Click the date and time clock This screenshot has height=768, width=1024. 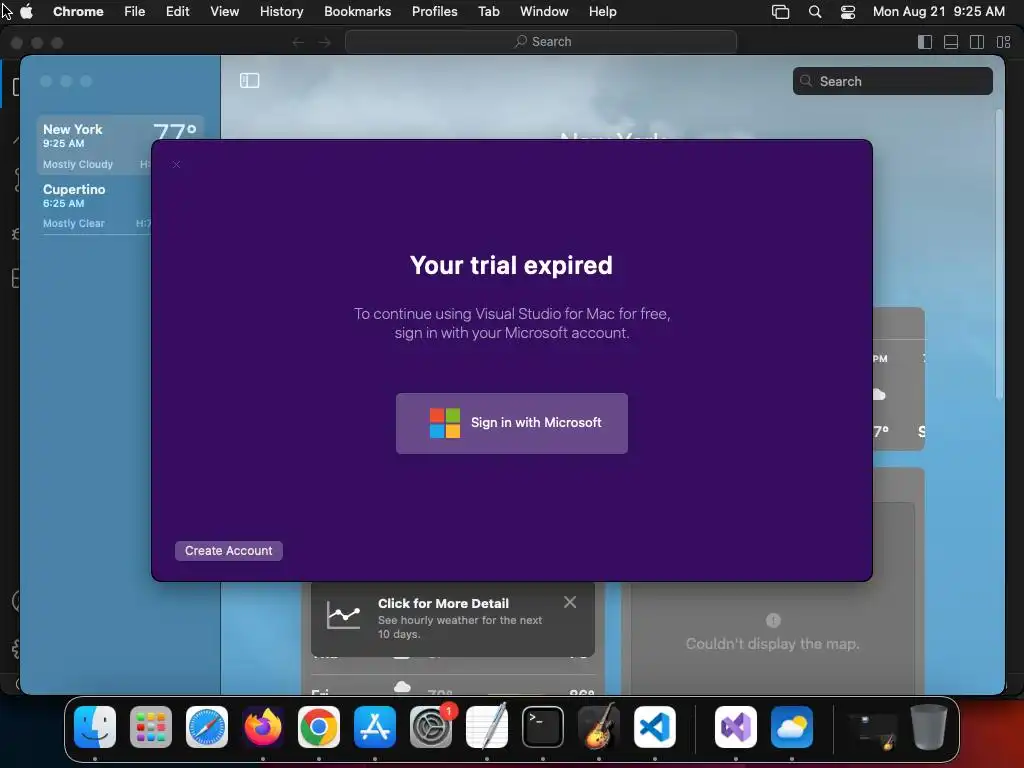tap(938, 11)
